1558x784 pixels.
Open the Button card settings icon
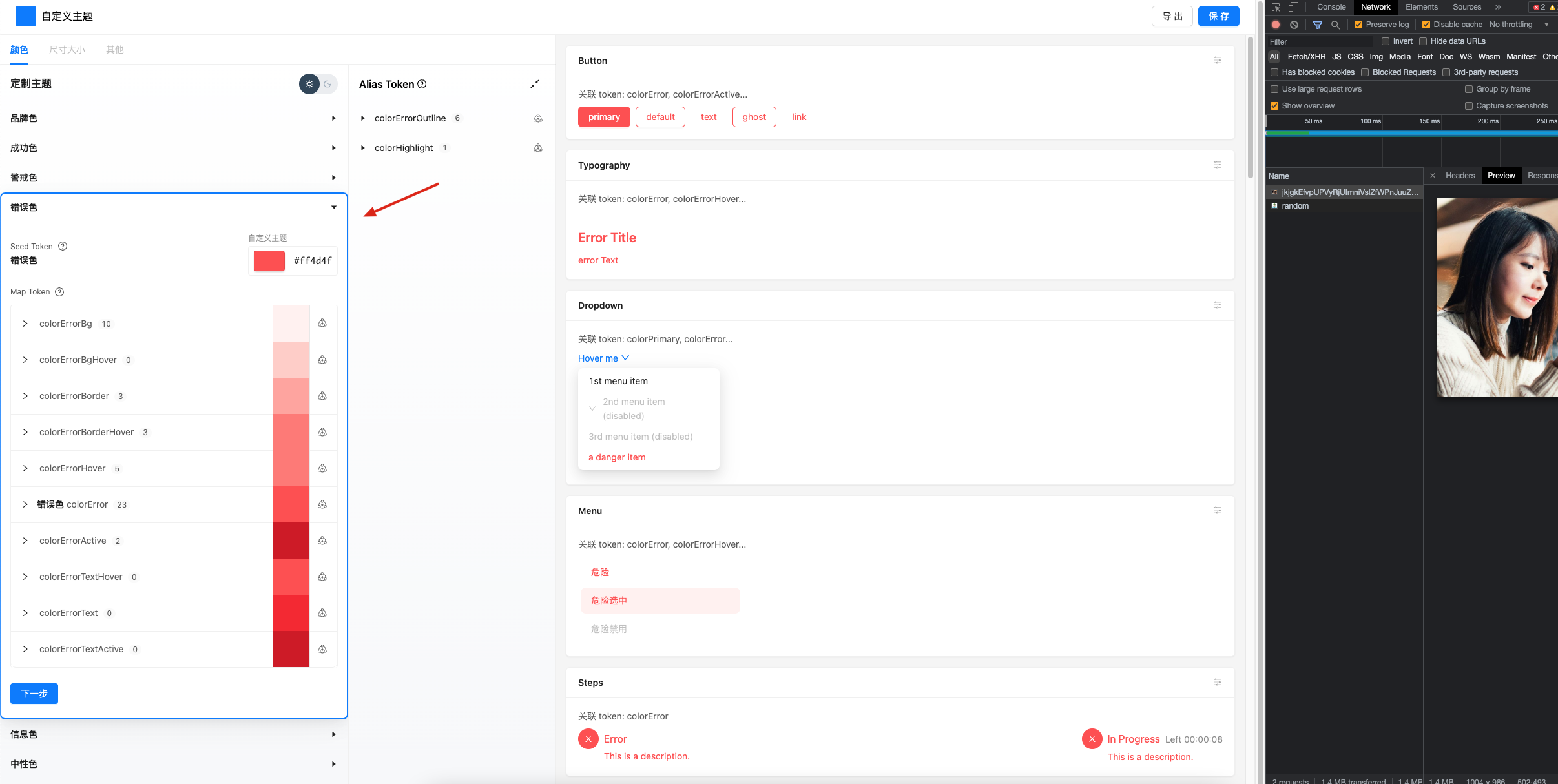1217,60
